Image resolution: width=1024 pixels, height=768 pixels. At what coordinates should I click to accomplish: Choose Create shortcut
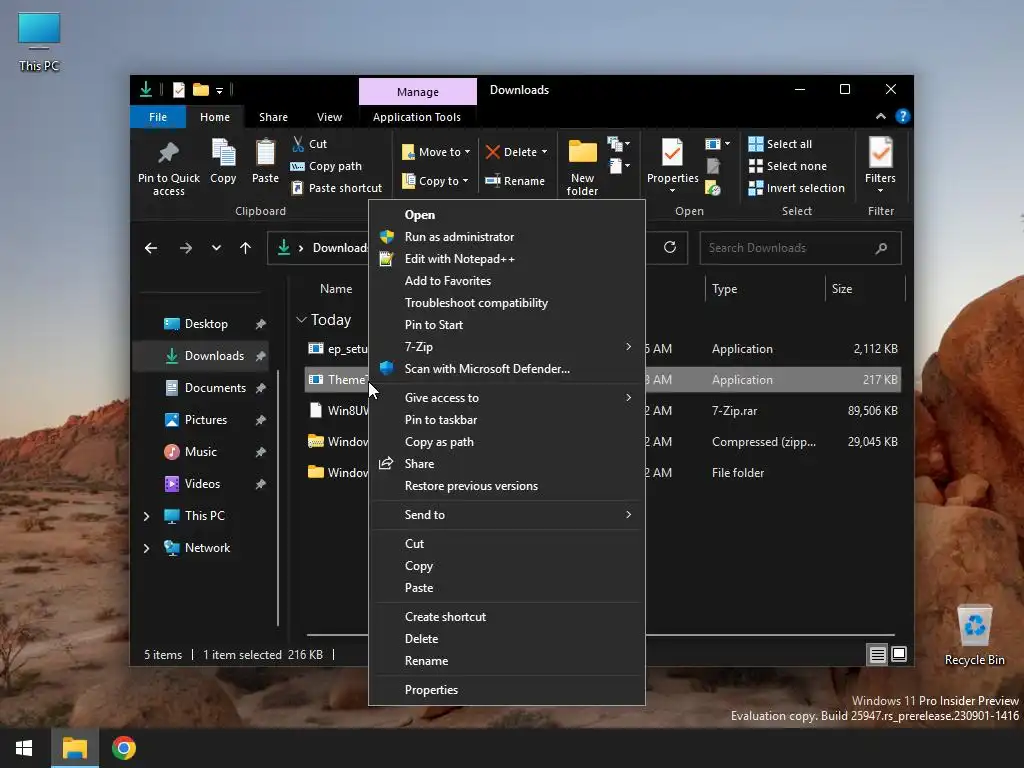point(507,616)
